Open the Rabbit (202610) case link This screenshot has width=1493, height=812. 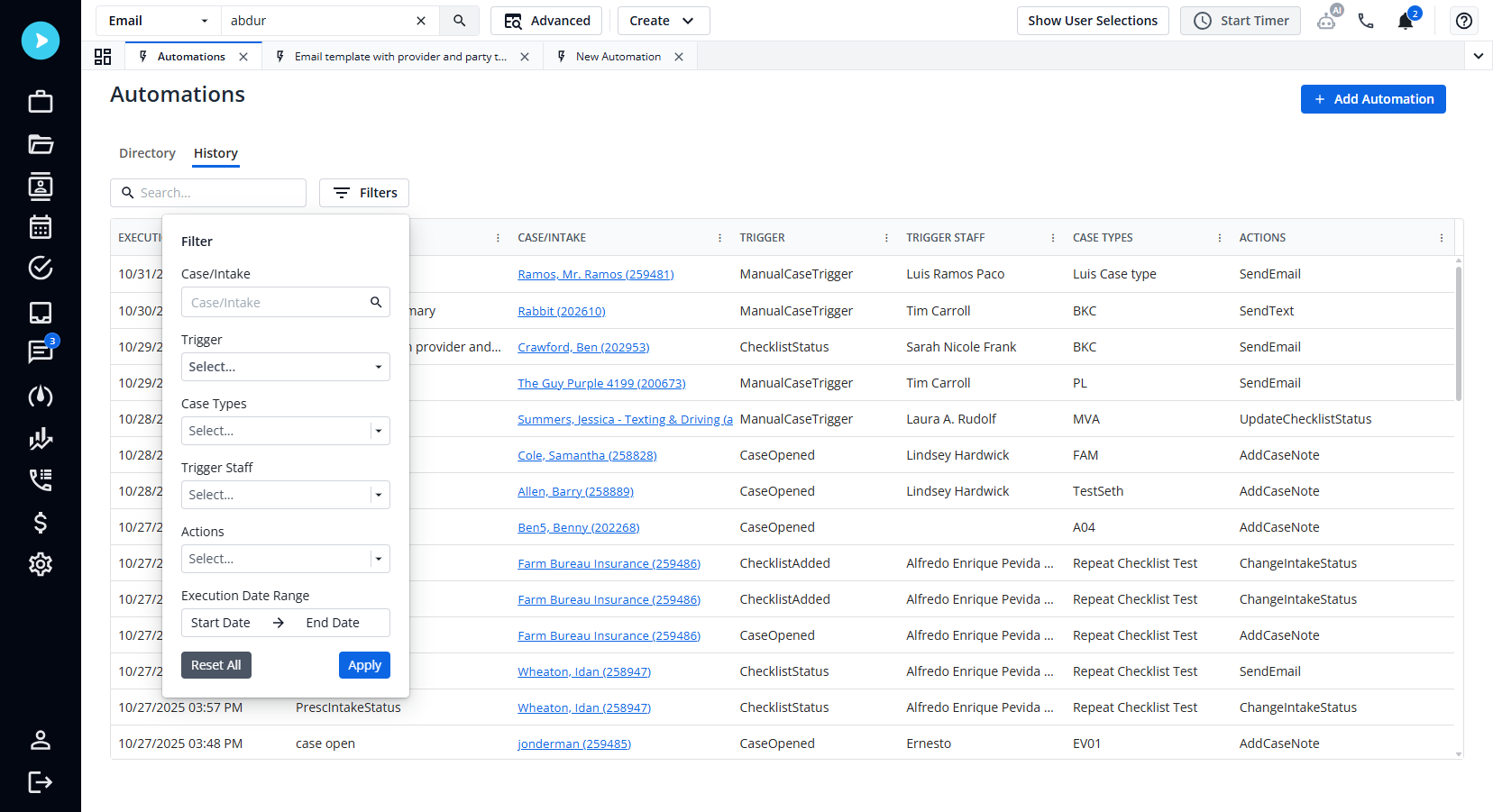562,310
